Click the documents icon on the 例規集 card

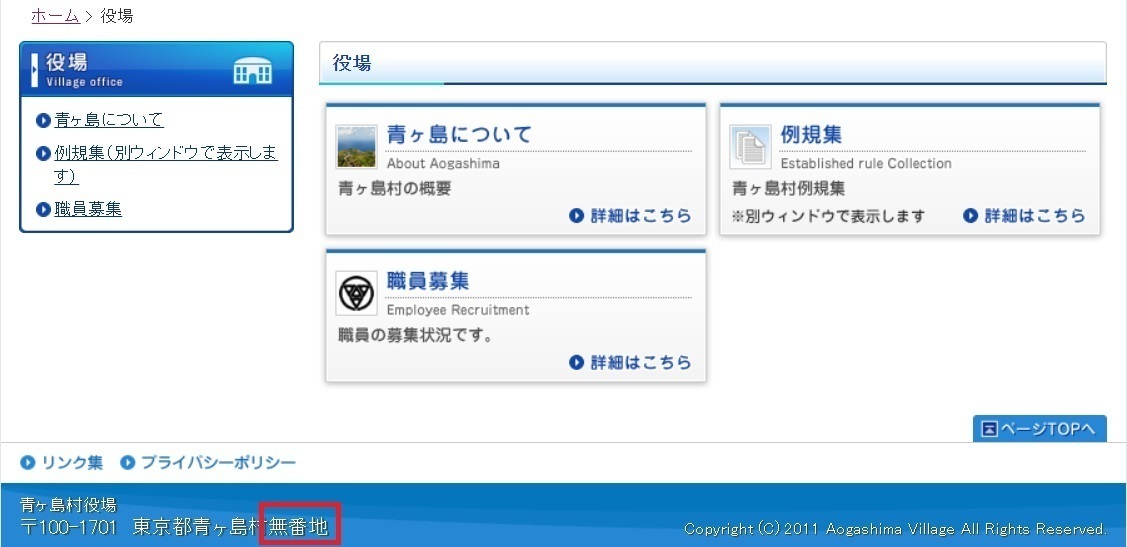(x=750, y=147)
